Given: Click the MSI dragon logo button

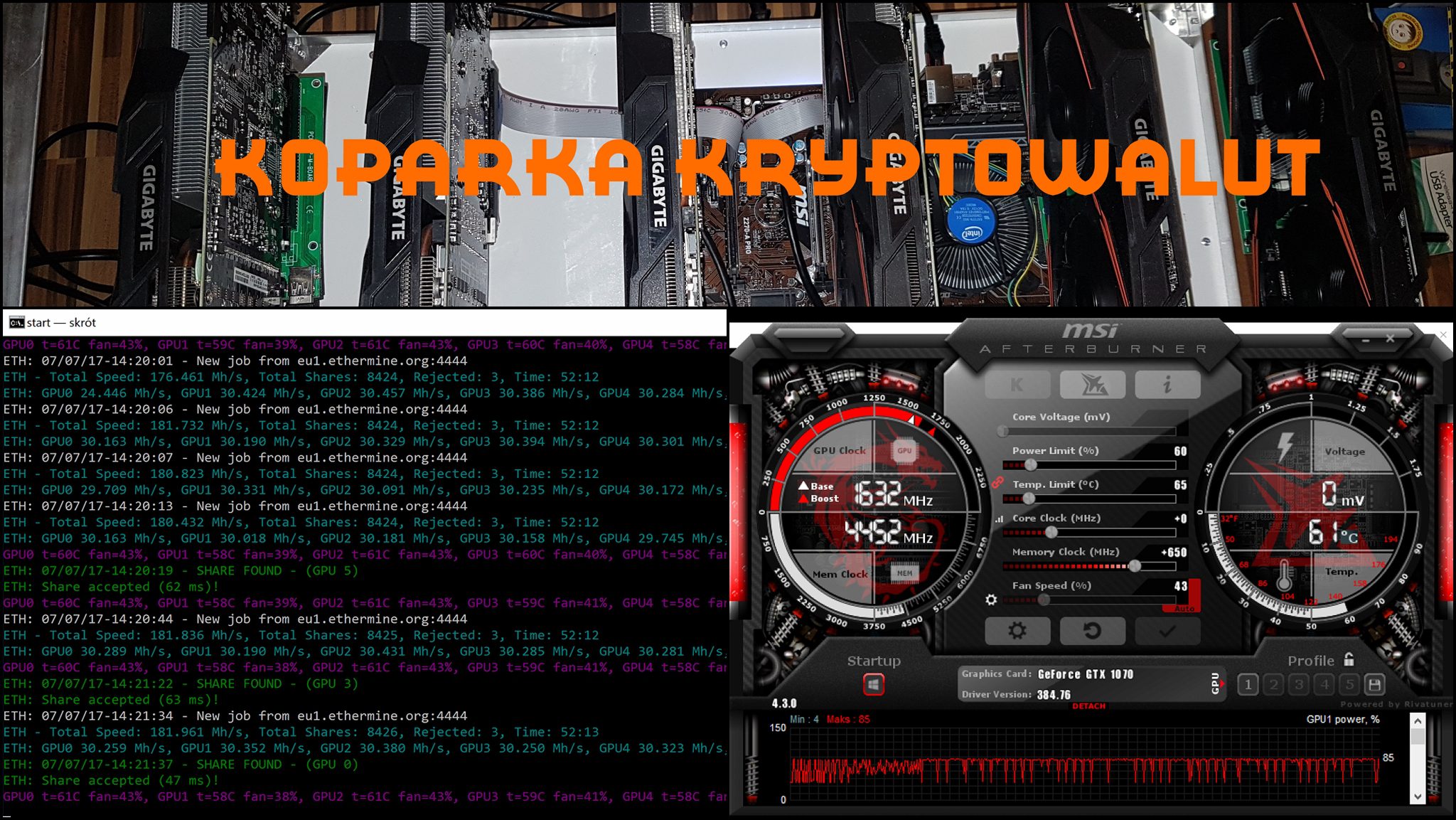Looking at the screenshot, I should point(1093,385).
